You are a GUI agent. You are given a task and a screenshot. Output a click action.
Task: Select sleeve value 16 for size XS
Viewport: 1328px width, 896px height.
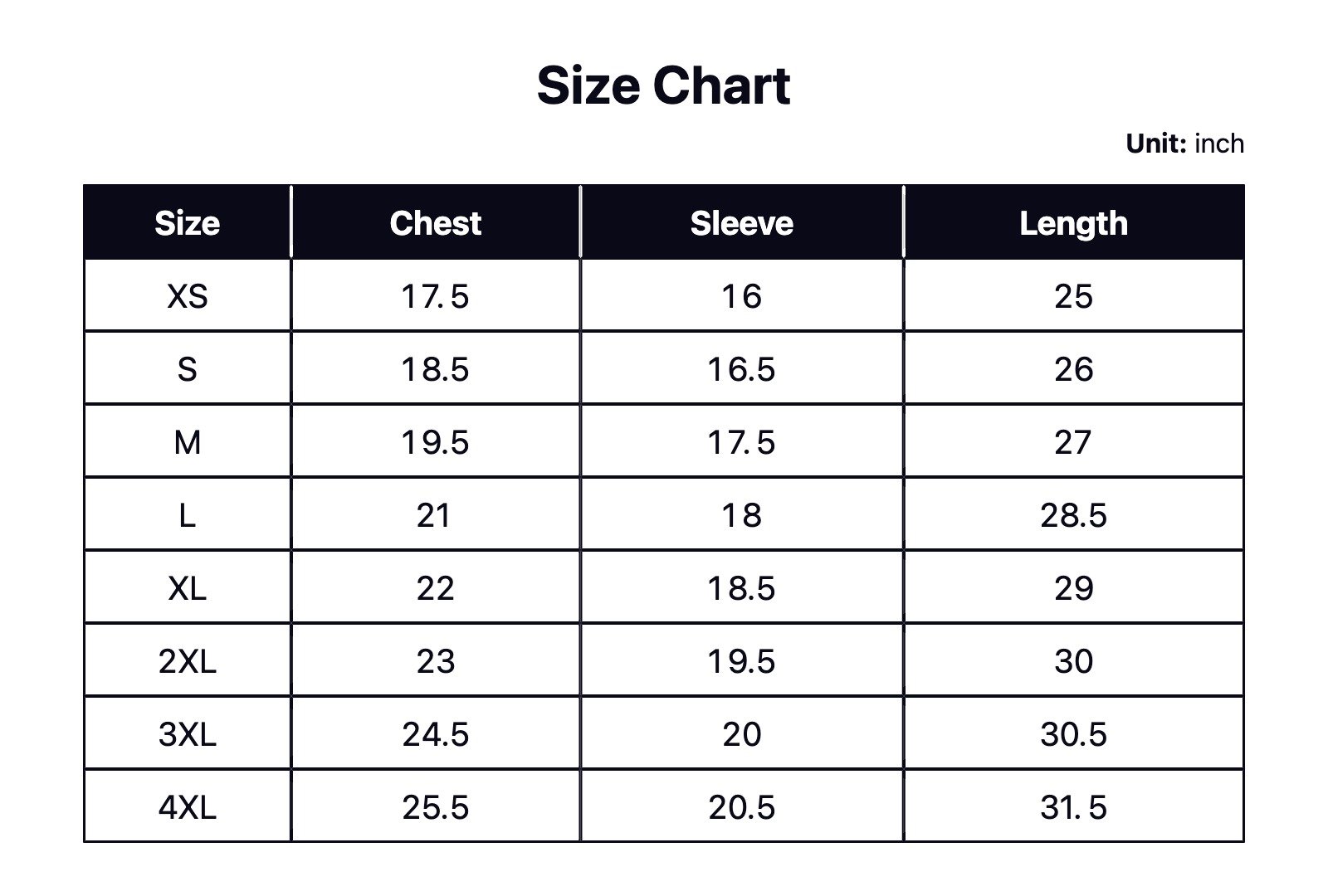(x=741, y=296)
